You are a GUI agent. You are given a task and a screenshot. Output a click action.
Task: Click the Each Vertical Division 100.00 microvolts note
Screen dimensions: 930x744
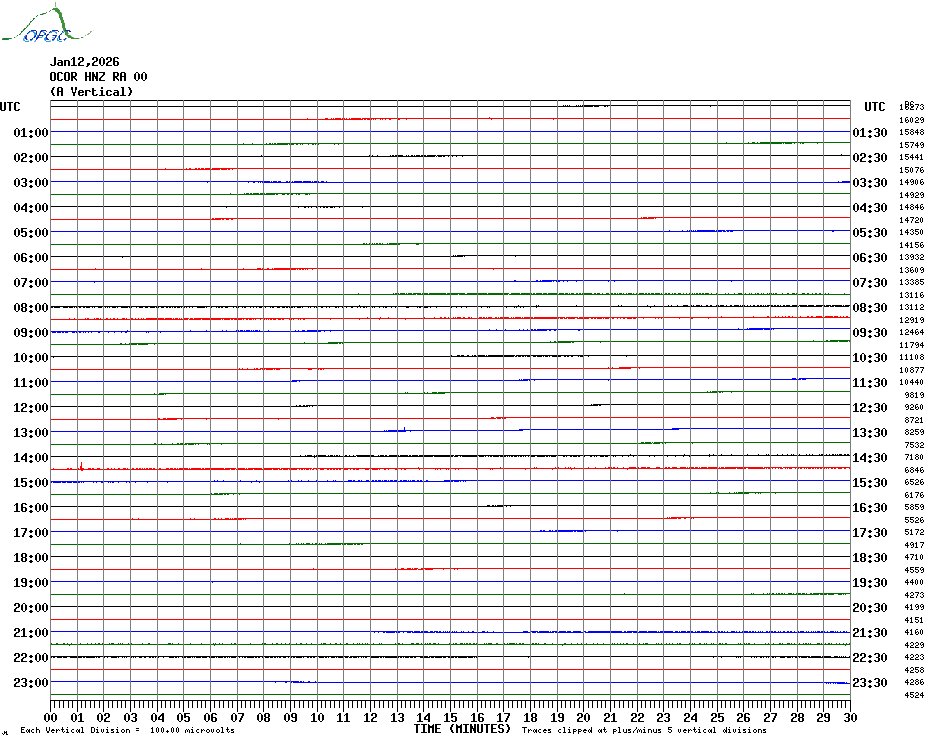pos(127,730)
